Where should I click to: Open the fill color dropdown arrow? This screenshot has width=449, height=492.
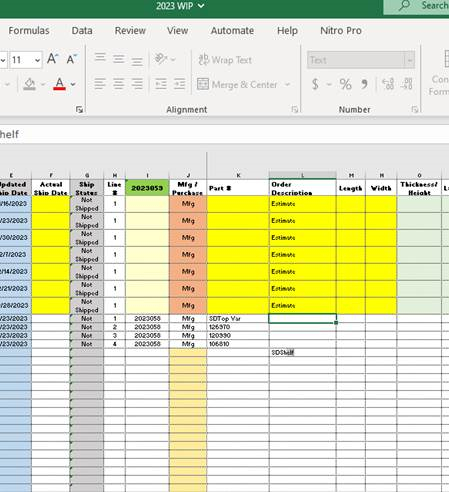43,84
